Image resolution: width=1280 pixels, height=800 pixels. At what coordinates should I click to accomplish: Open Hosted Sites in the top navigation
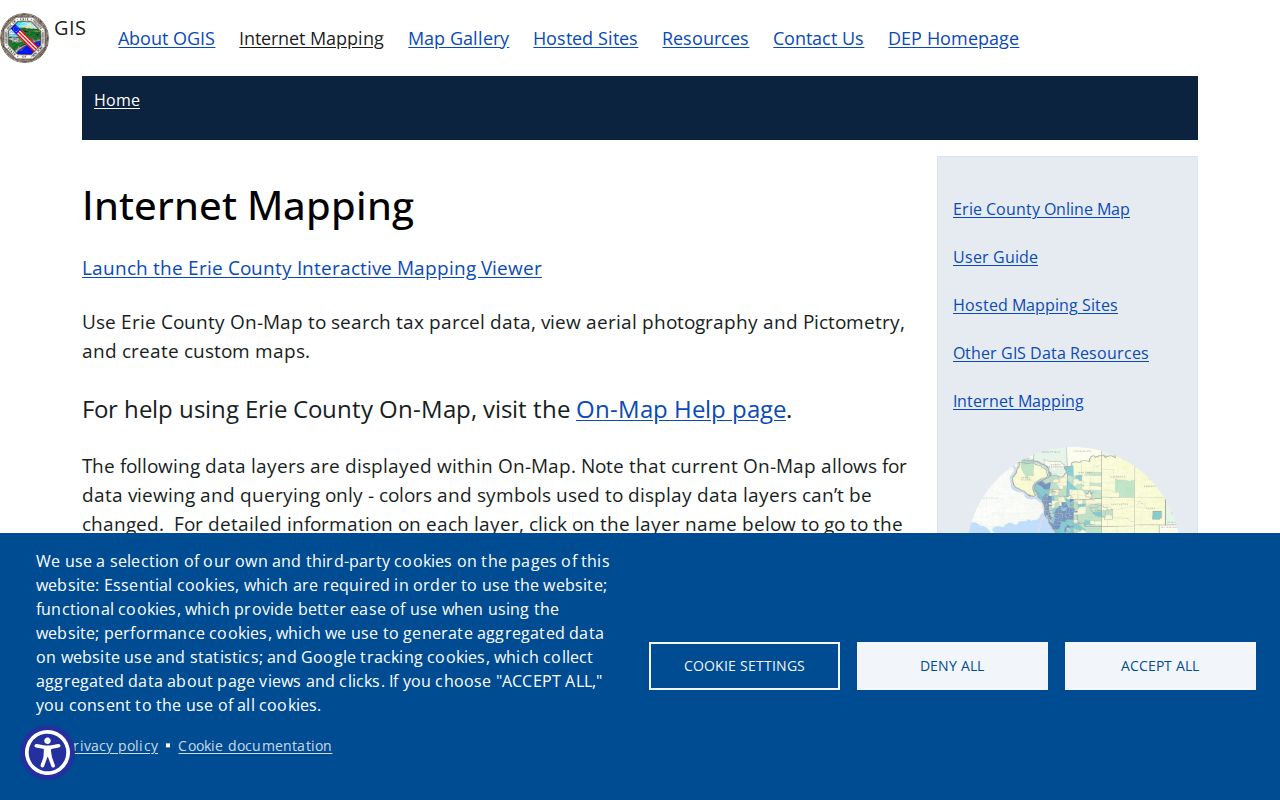pos(585,38)
